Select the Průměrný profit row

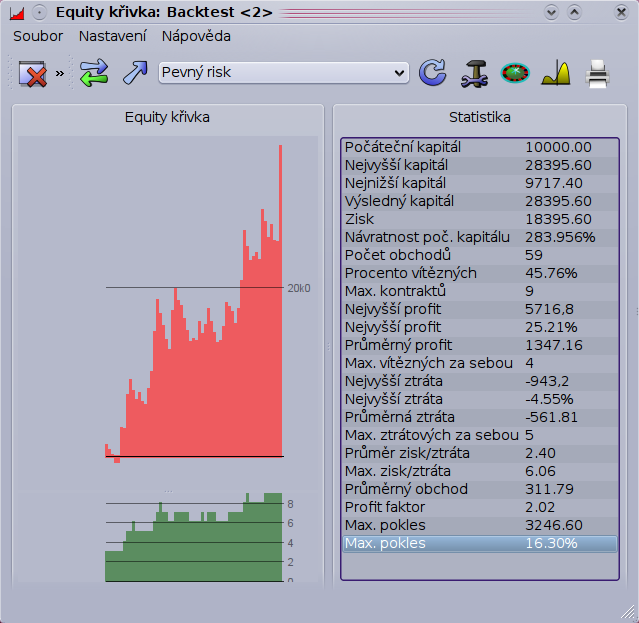(x=480, y=345)
